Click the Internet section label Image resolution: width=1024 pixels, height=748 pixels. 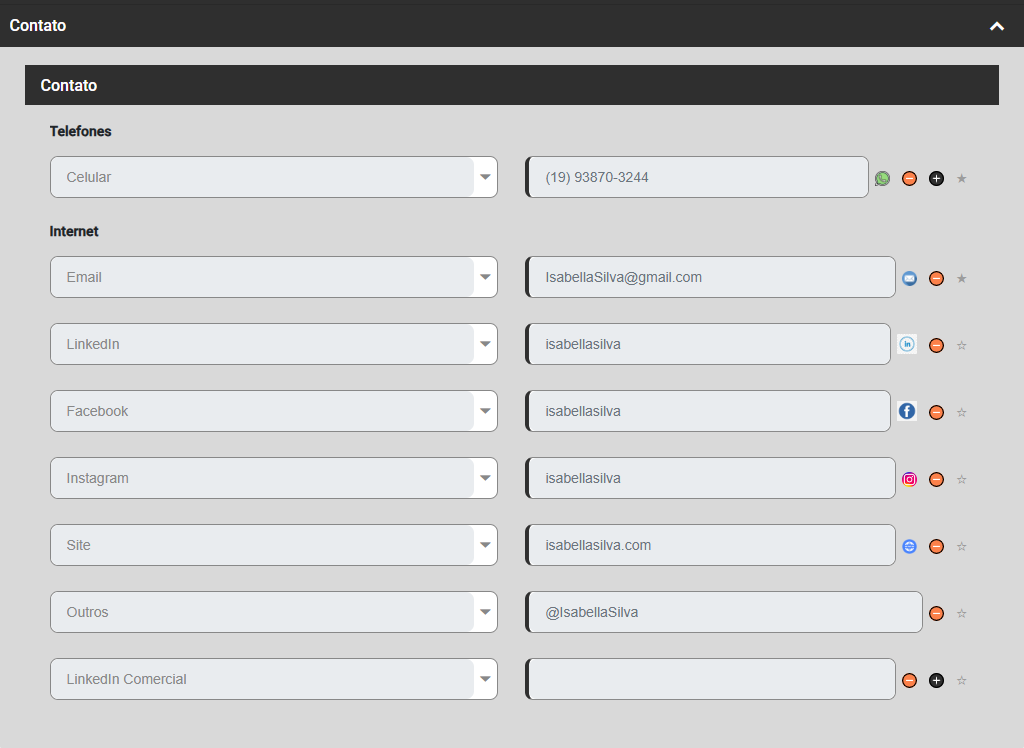coord(74,231)
